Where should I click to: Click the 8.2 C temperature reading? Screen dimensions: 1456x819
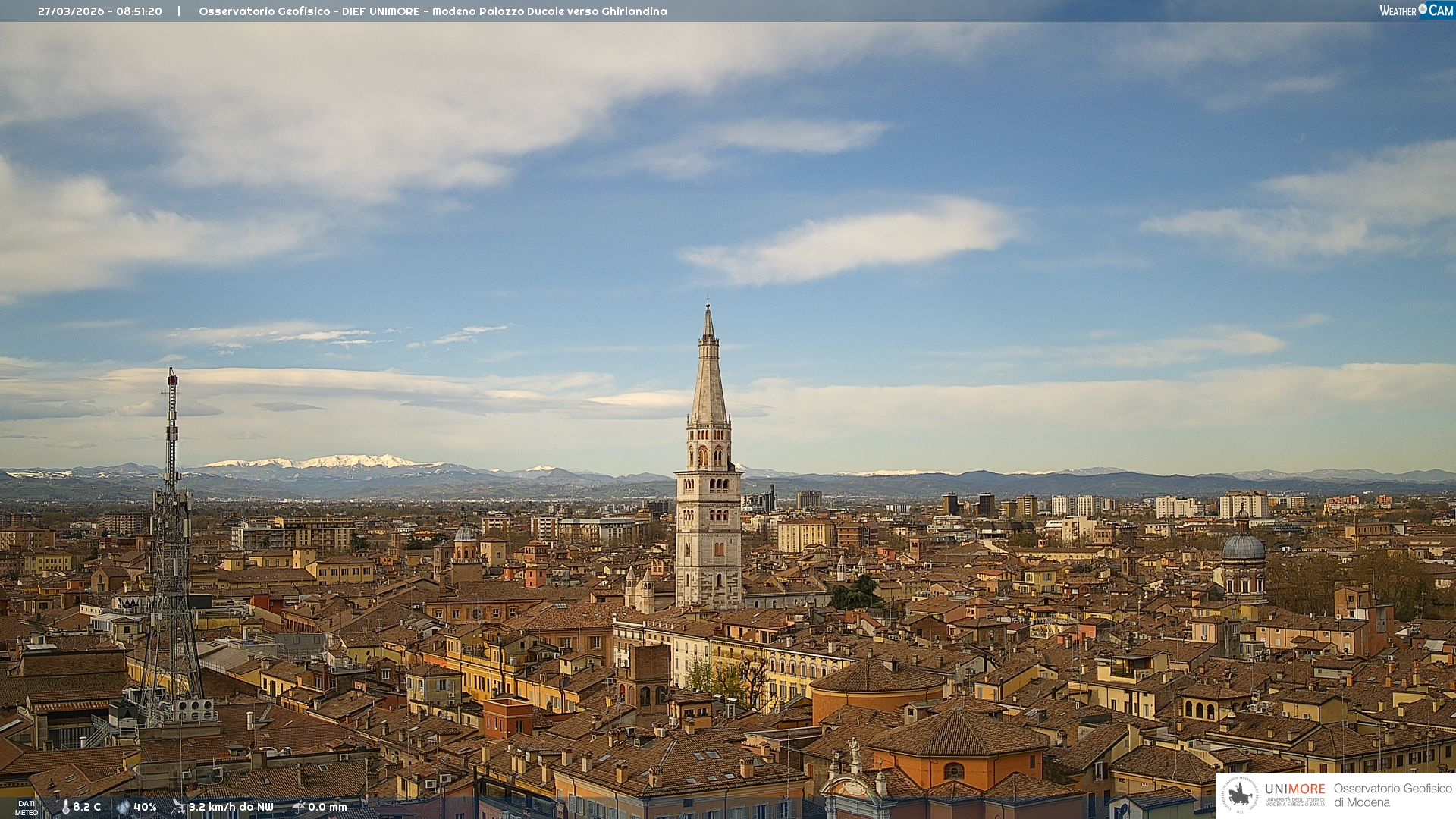pos(86,807)
